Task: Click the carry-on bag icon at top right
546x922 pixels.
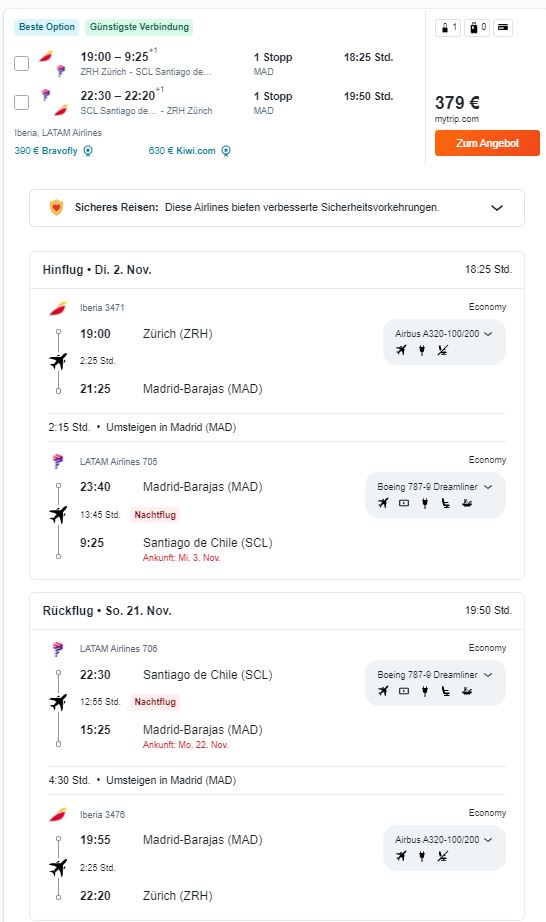Action: (448, 28)
